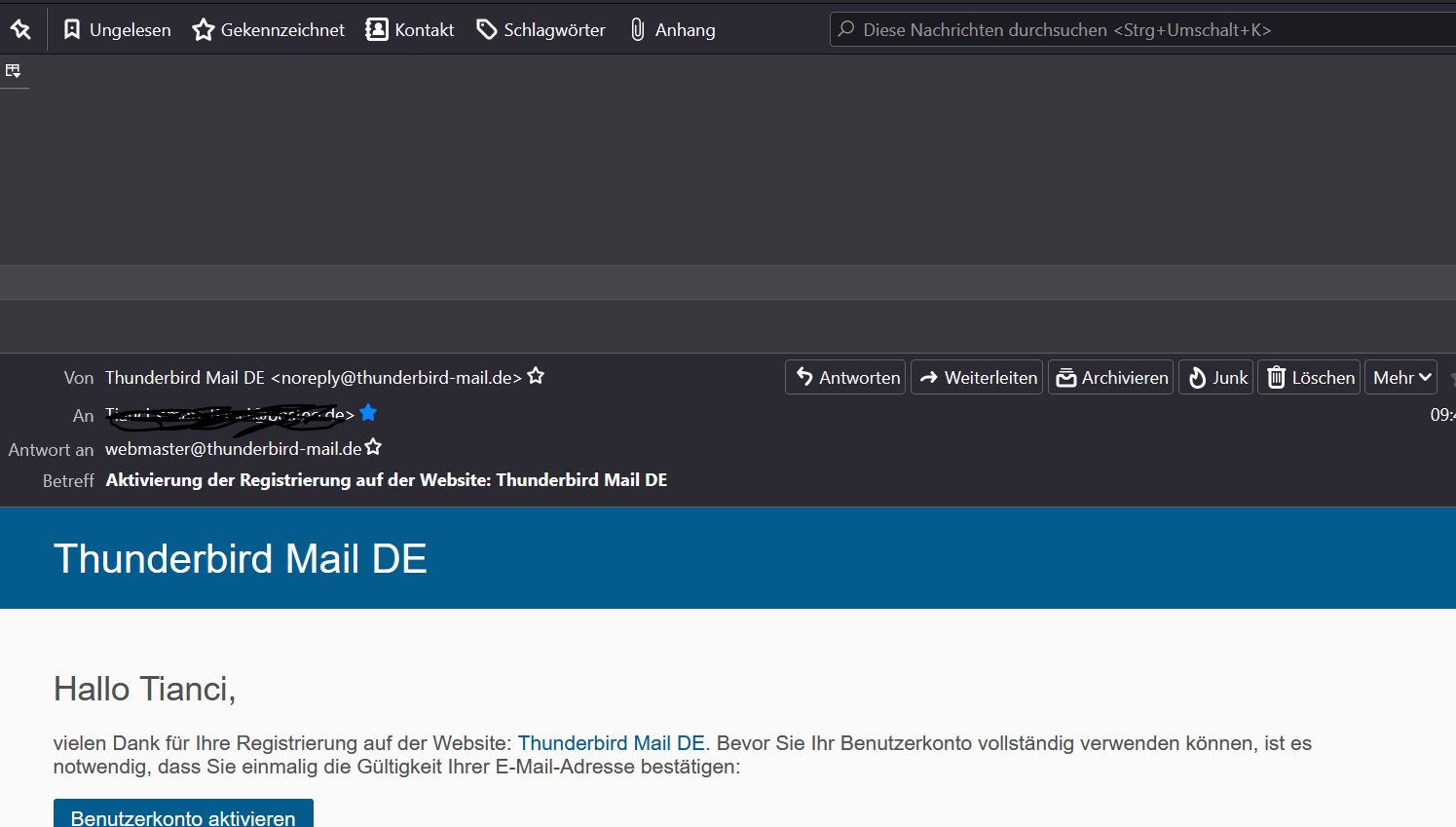Image resolution: width=1456 pixels, height=827 pixels.
Task: Expand the Mehr dropdown menu
Action: [1401, 377]
